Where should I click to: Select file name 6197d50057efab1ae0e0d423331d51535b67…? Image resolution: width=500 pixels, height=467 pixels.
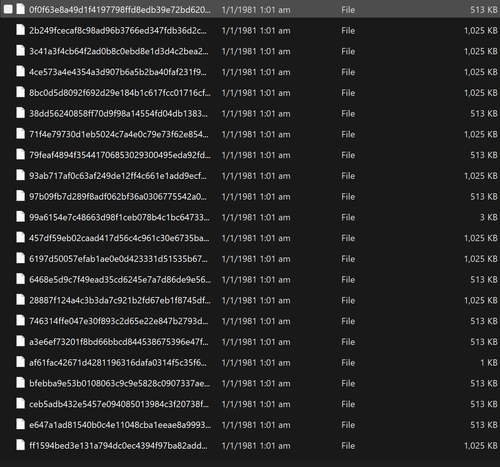point(118,259)
